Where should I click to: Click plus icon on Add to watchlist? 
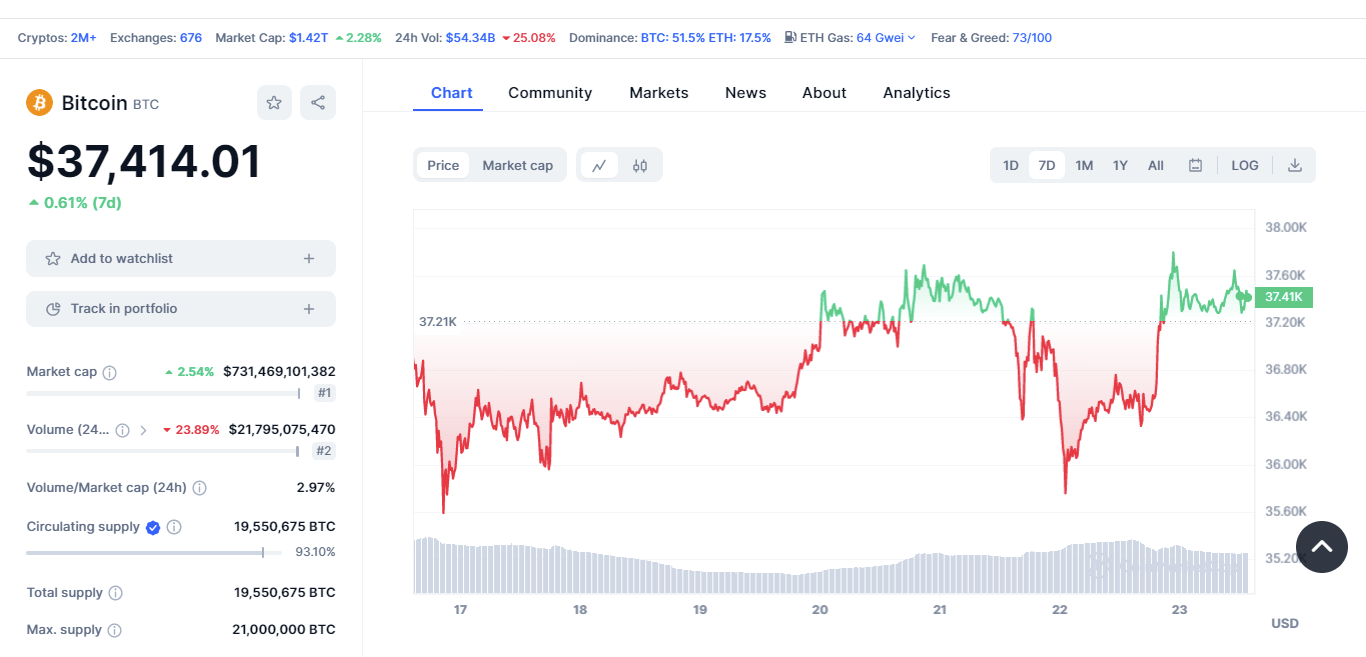(309, 258)
